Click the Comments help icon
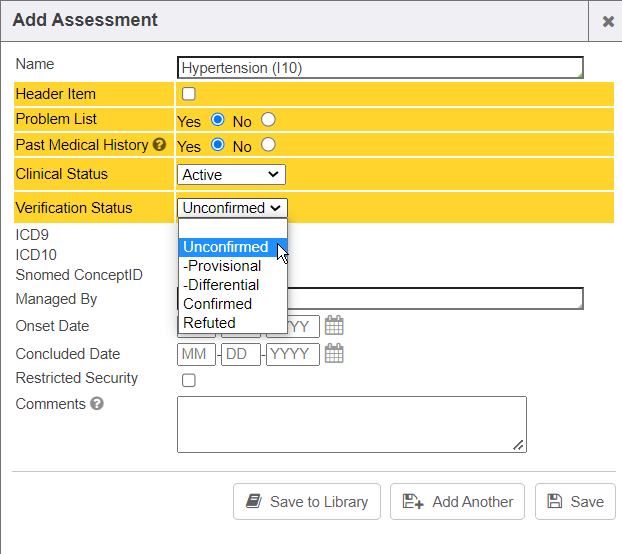 (97, 404)
